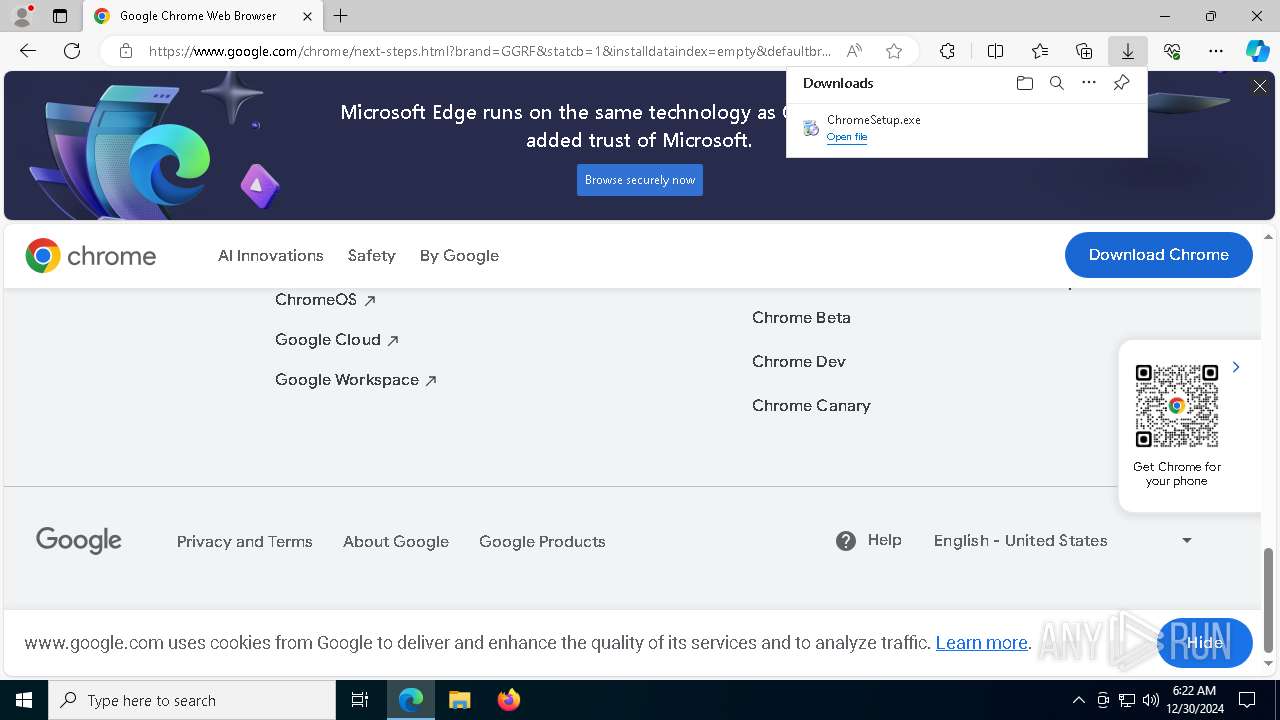This screenshot has width=1280, height=720.
Task: Open Safety menu item
Action: pos(372,256)
